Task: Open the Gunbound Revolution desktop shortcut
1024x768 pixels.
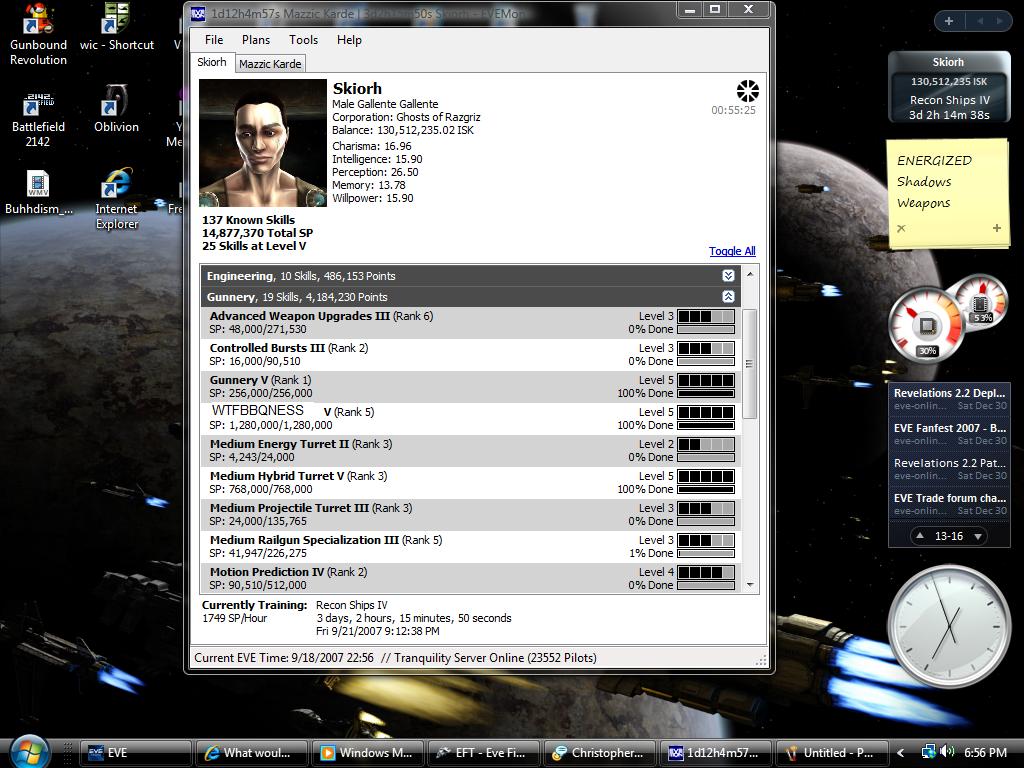Action: (x=38, y=34)
